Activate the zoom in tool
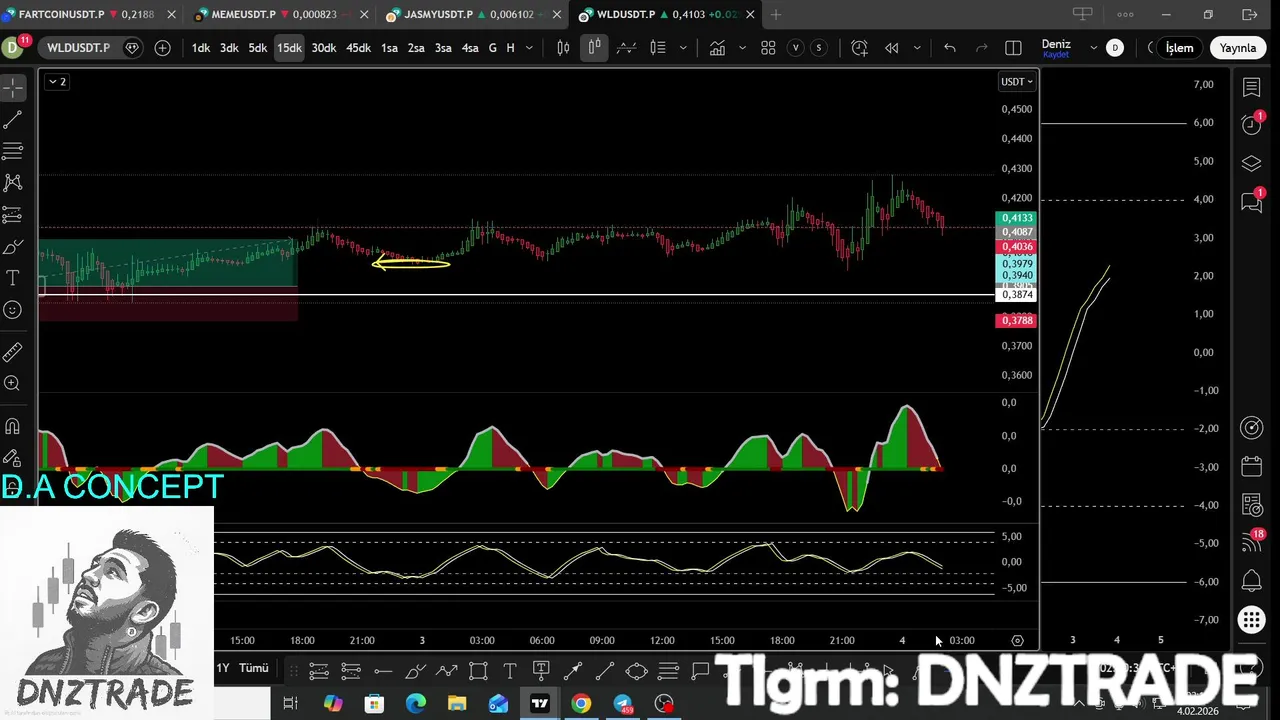The image size is (1280, 720). pos(13,383)
